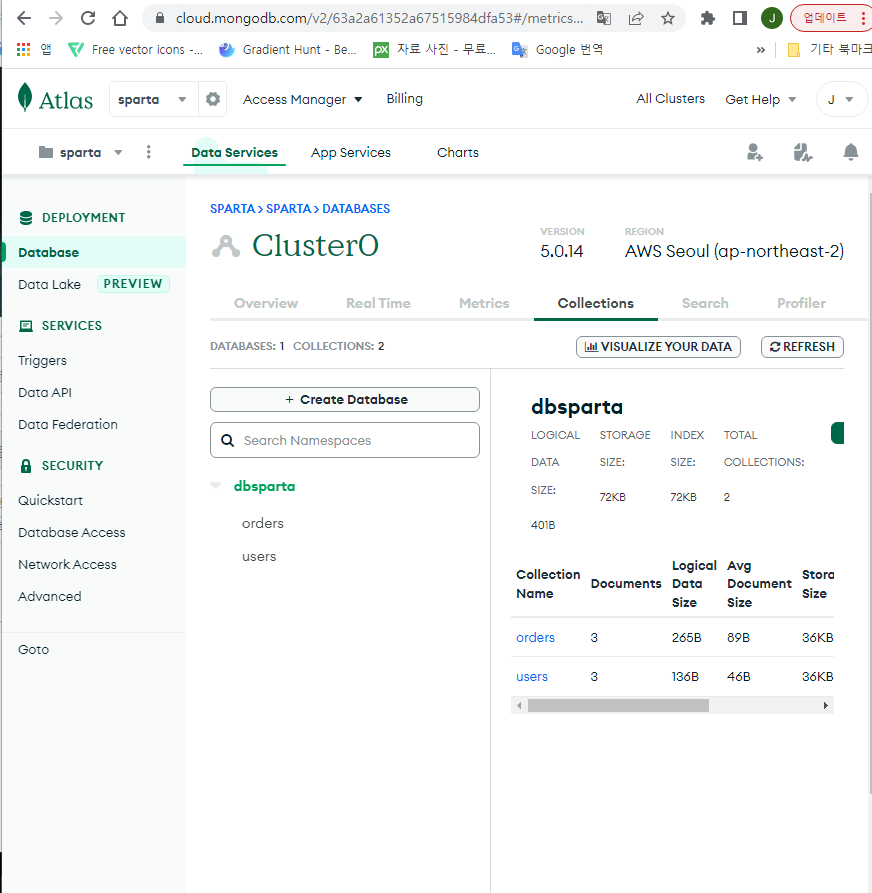Open Data API in the sidebar
This screenshot has height=893, width=872.
45,392
